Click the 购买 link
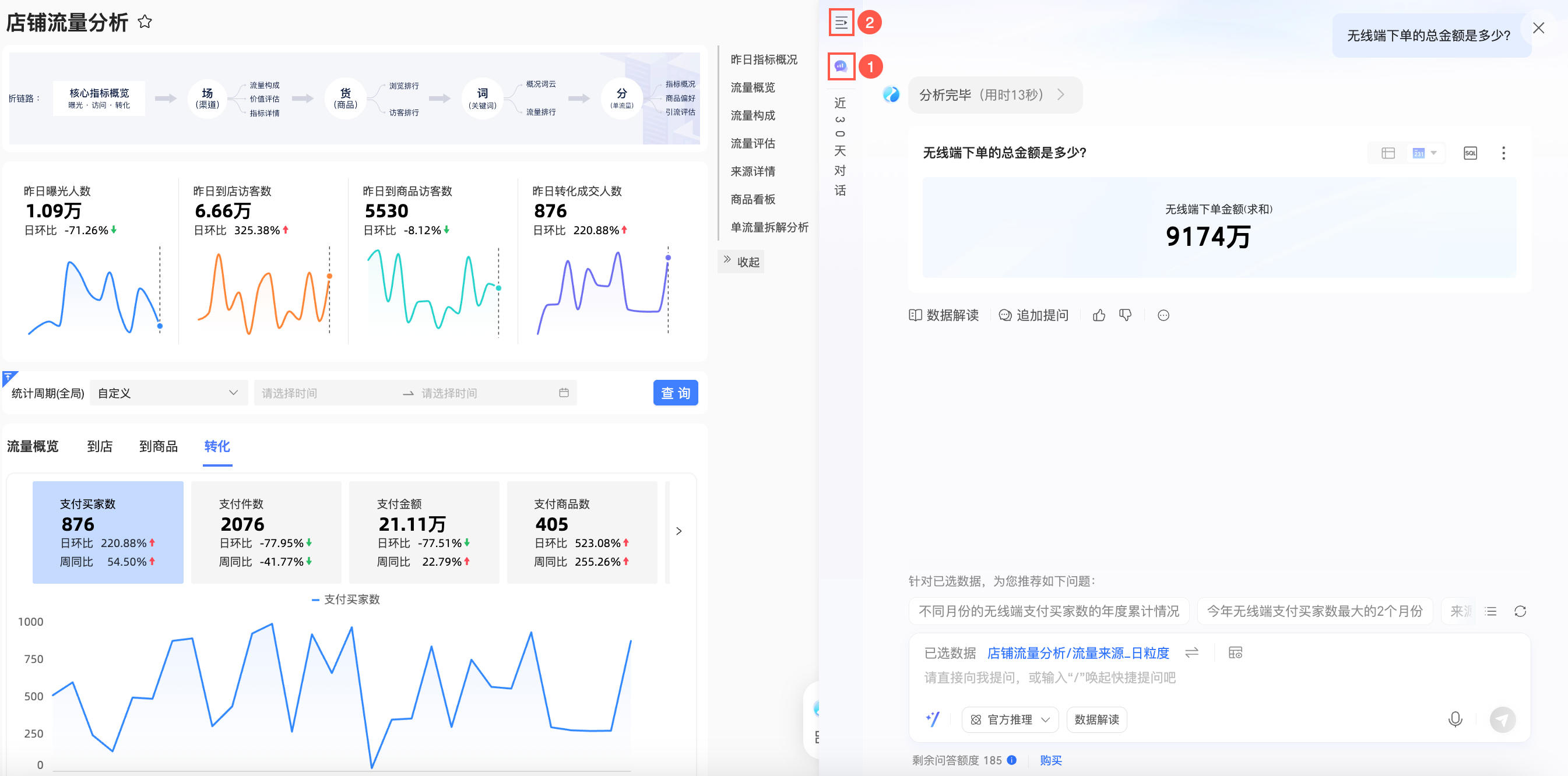The height and width of the screenshot is (776, 1568). [x=1050, y=760]
